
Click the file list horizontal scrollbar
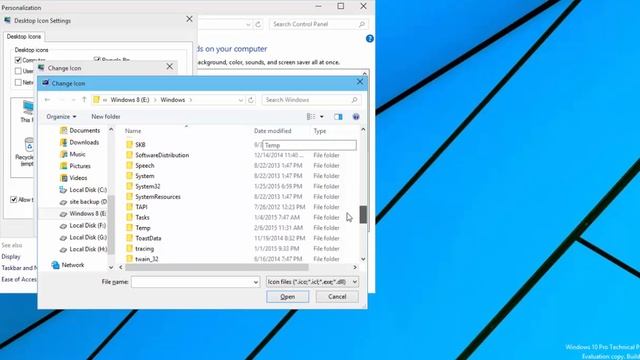tap(217, 267)
